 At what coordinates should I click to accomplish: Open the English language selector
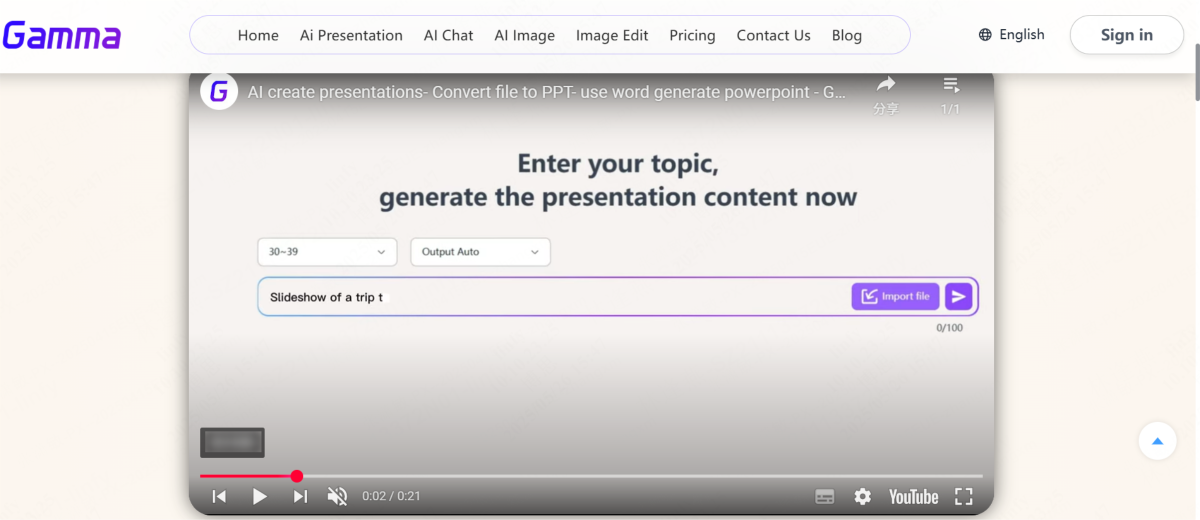1011,35
